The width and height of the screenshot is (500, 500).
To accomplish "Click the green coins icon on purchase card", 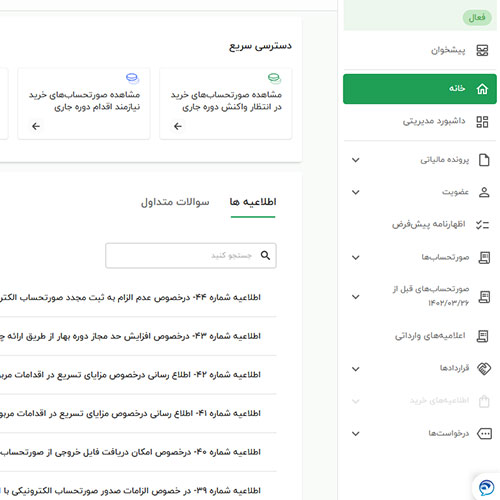I will [x=274, y=78].
